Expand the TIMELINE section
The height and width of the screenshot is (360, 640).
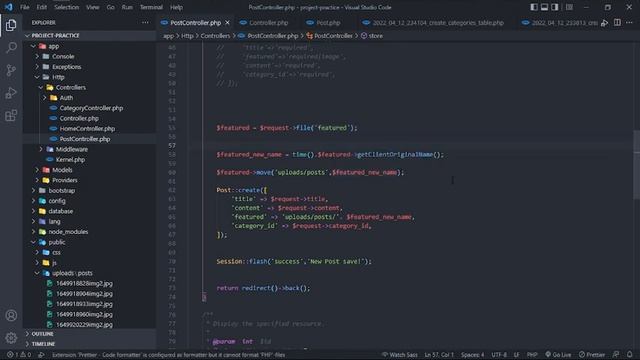(43, 344)
